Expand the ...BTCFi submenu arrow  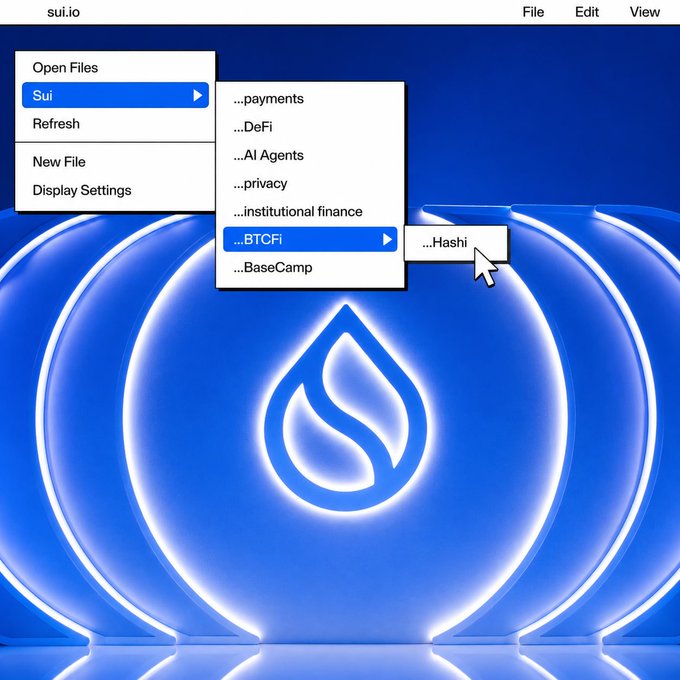(x=387, y=239)
